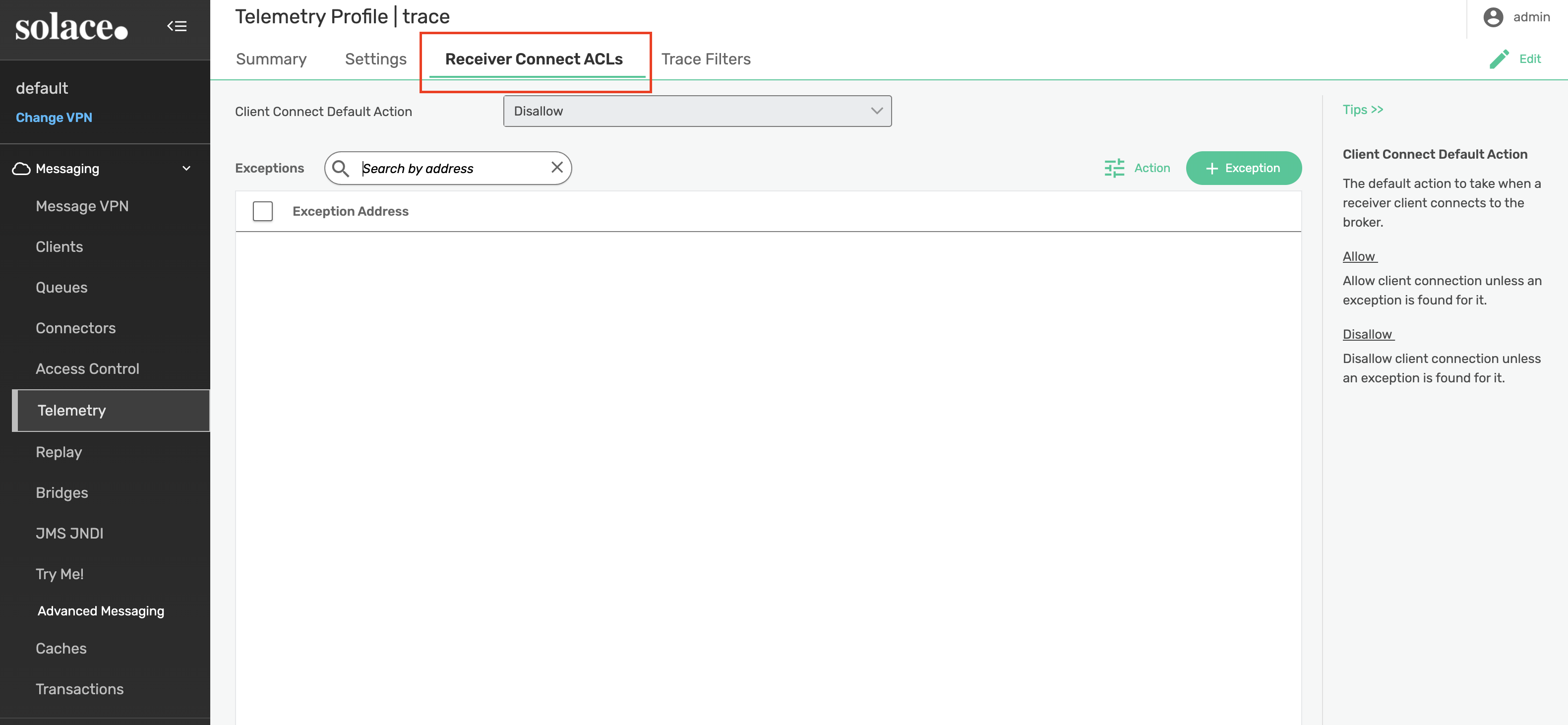1568x725 pixels.
Task: Focus the Search by address field
Action: click(x=450, y=169)
